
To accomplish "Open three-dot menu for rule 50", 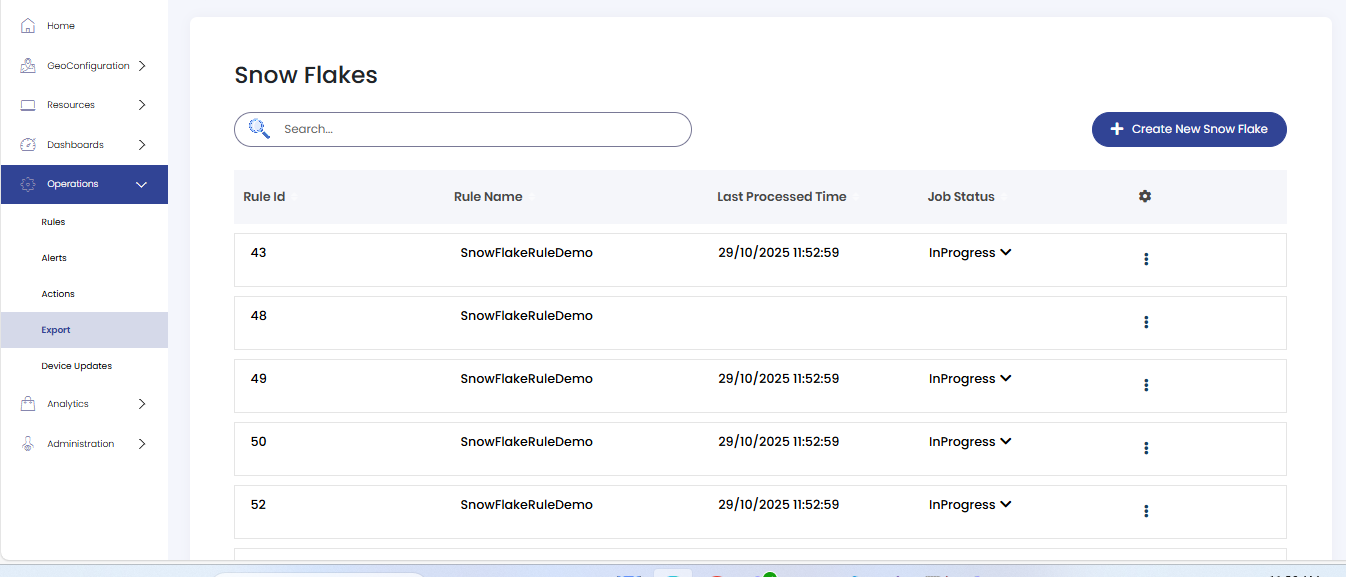I will click(x=1146, y=448).
